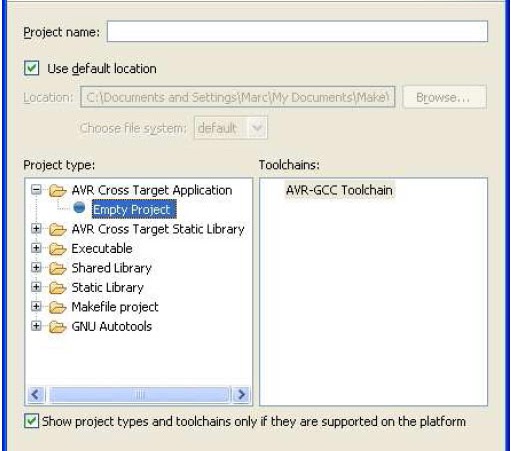Click the Shared Library folder icon
The image size is (511, 451).
(x=58, y=269)
